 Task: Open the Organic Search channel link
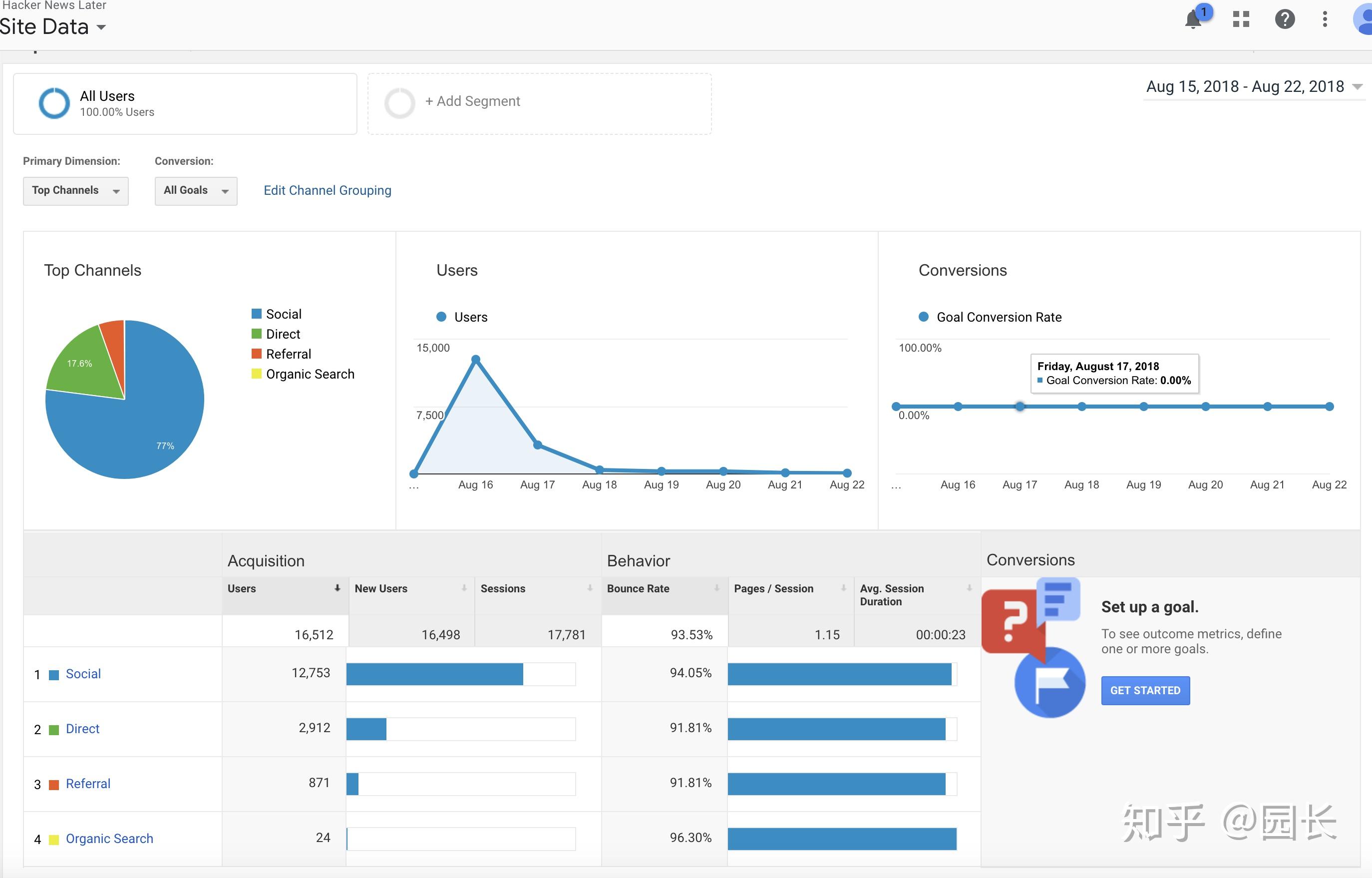[109, 839]
